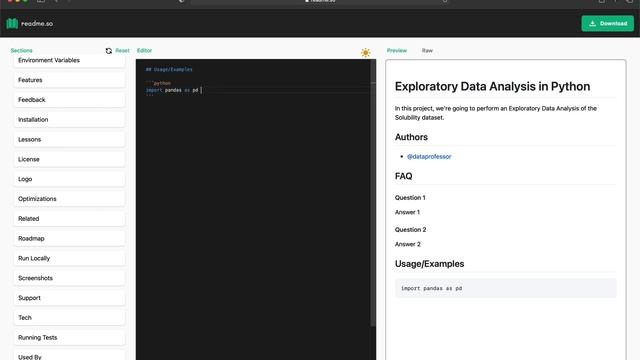Switch to the Preview tab
640x360 pixels.
tap(397, 51)
